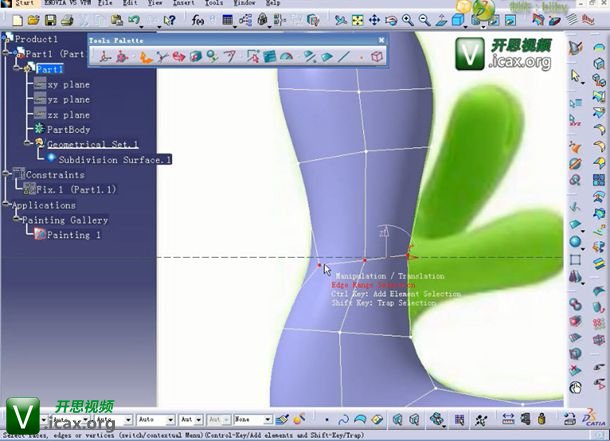Click the paint brush icon in bottom toolbar
This screenshot has height=441, width=610.
click(x=282, y=420)
